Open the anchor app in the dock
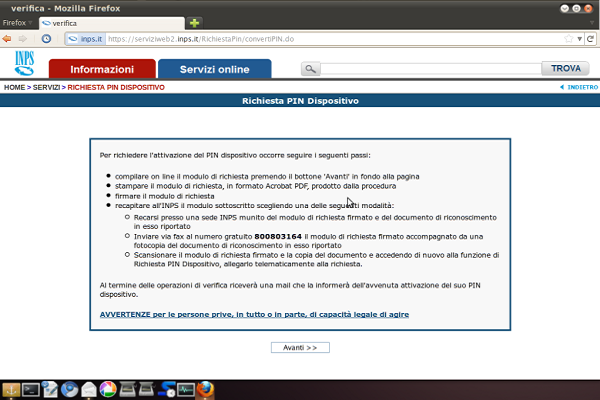Screen dimensions: 600x400 tap(11, 390)
